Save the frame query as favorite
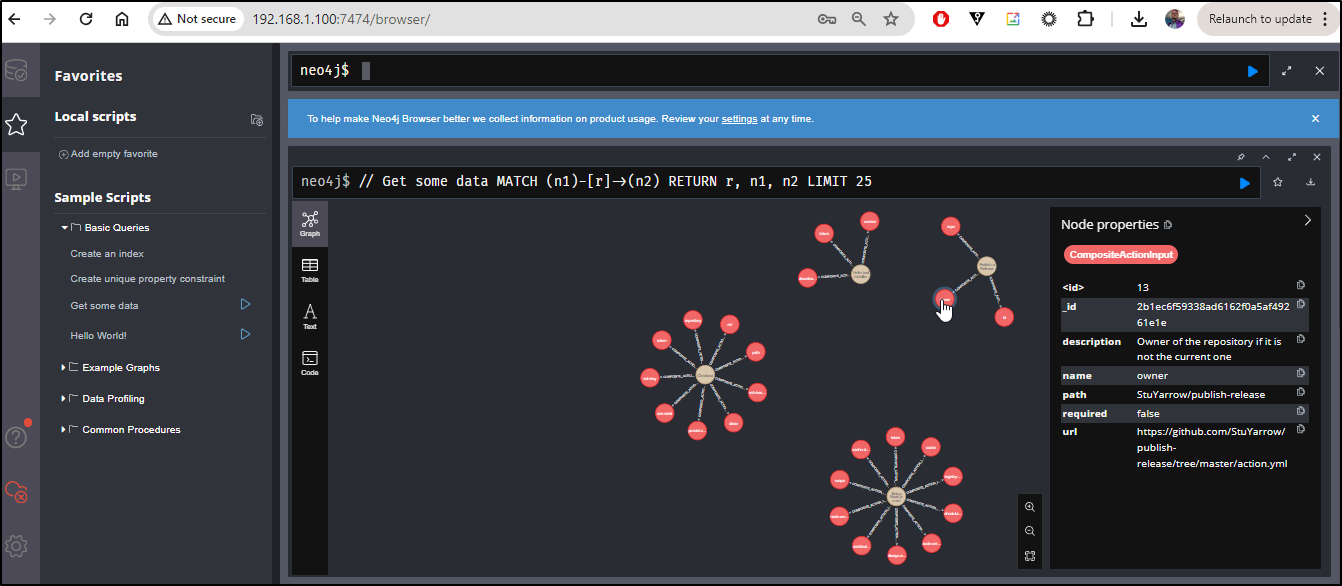 (x=1278, y=182)
